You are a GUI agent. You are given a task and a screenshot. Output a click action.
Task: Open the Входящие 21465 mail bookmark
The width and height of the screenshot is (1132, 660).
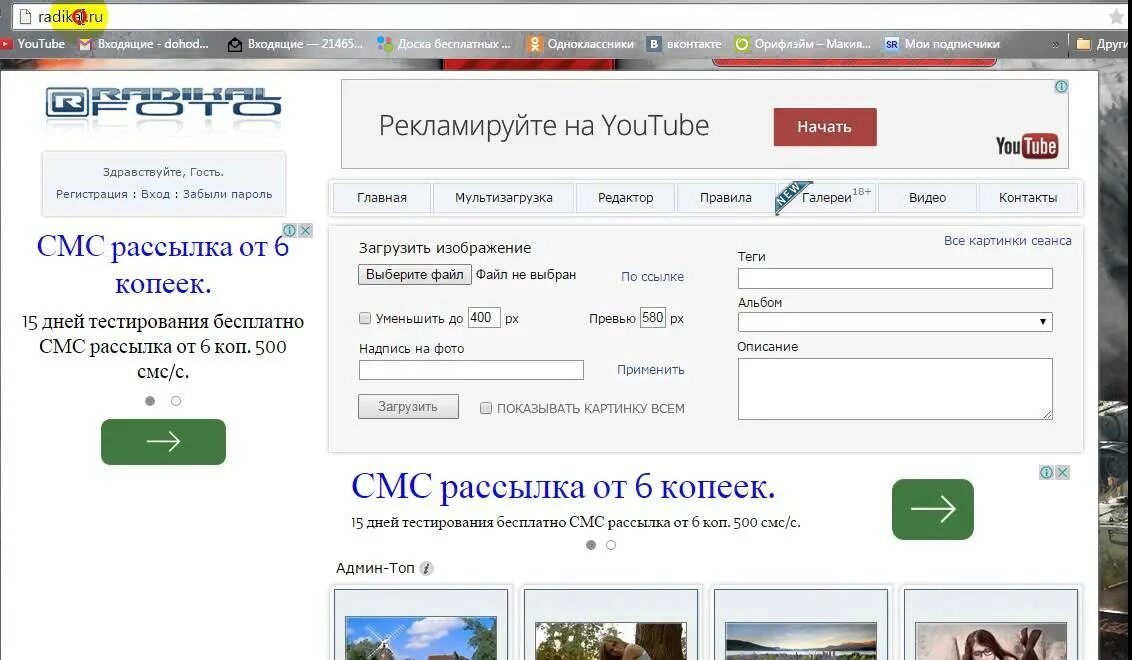pyautogui.click(x=295, y=44)
